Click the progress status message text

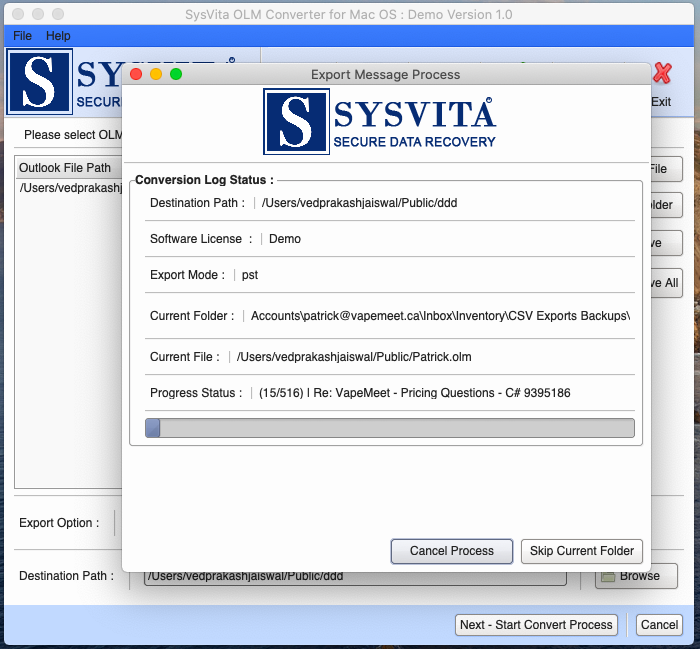click(415, 393)
